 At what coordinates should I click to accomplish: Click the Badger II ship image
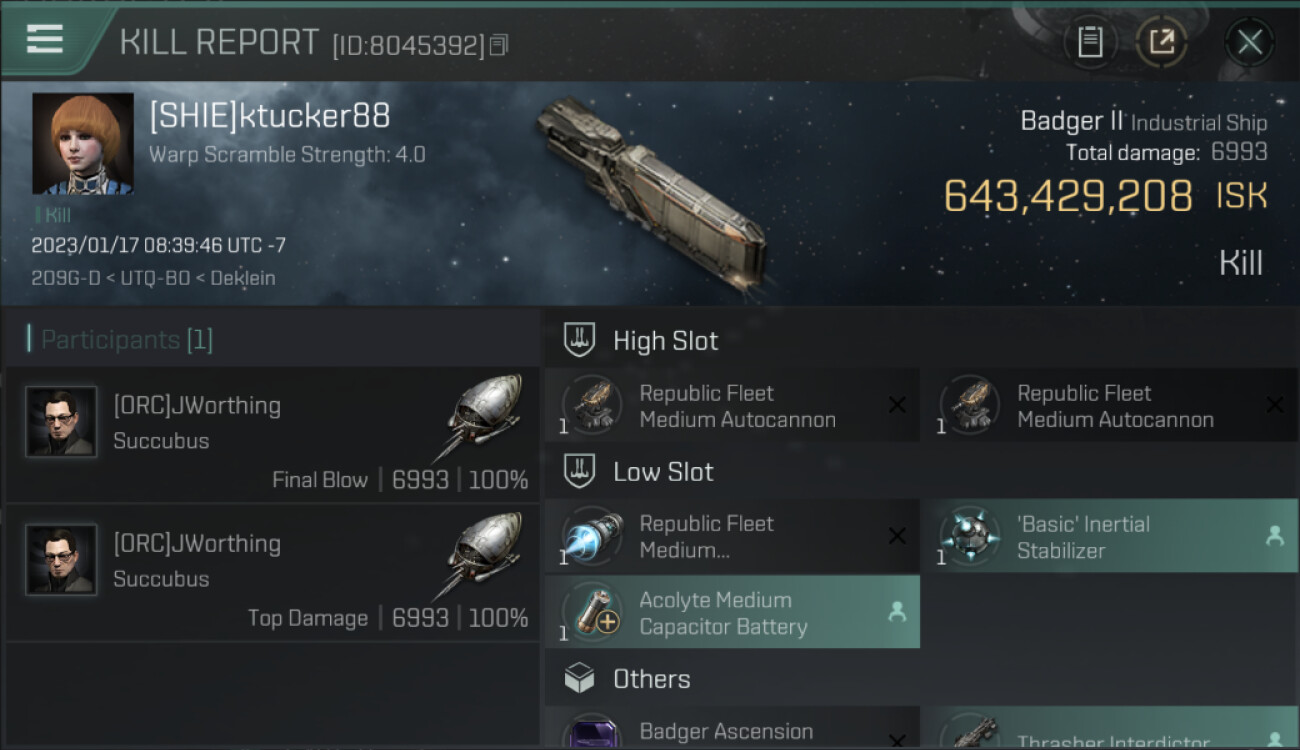click(x=650, y=192)
